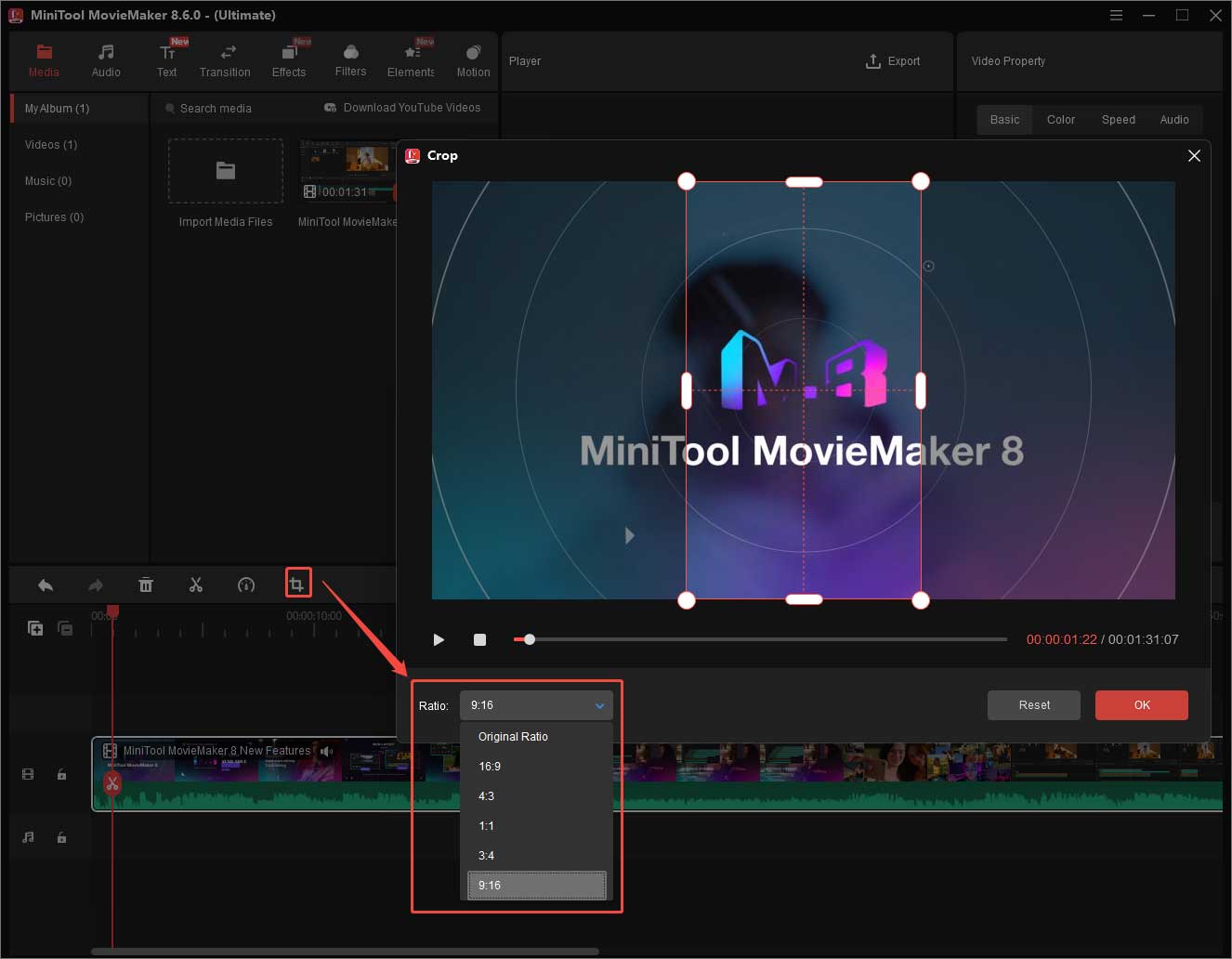The height and width of the screenshot is (959, 1232).
Task: Click the Export button
Action: point(893,61)
